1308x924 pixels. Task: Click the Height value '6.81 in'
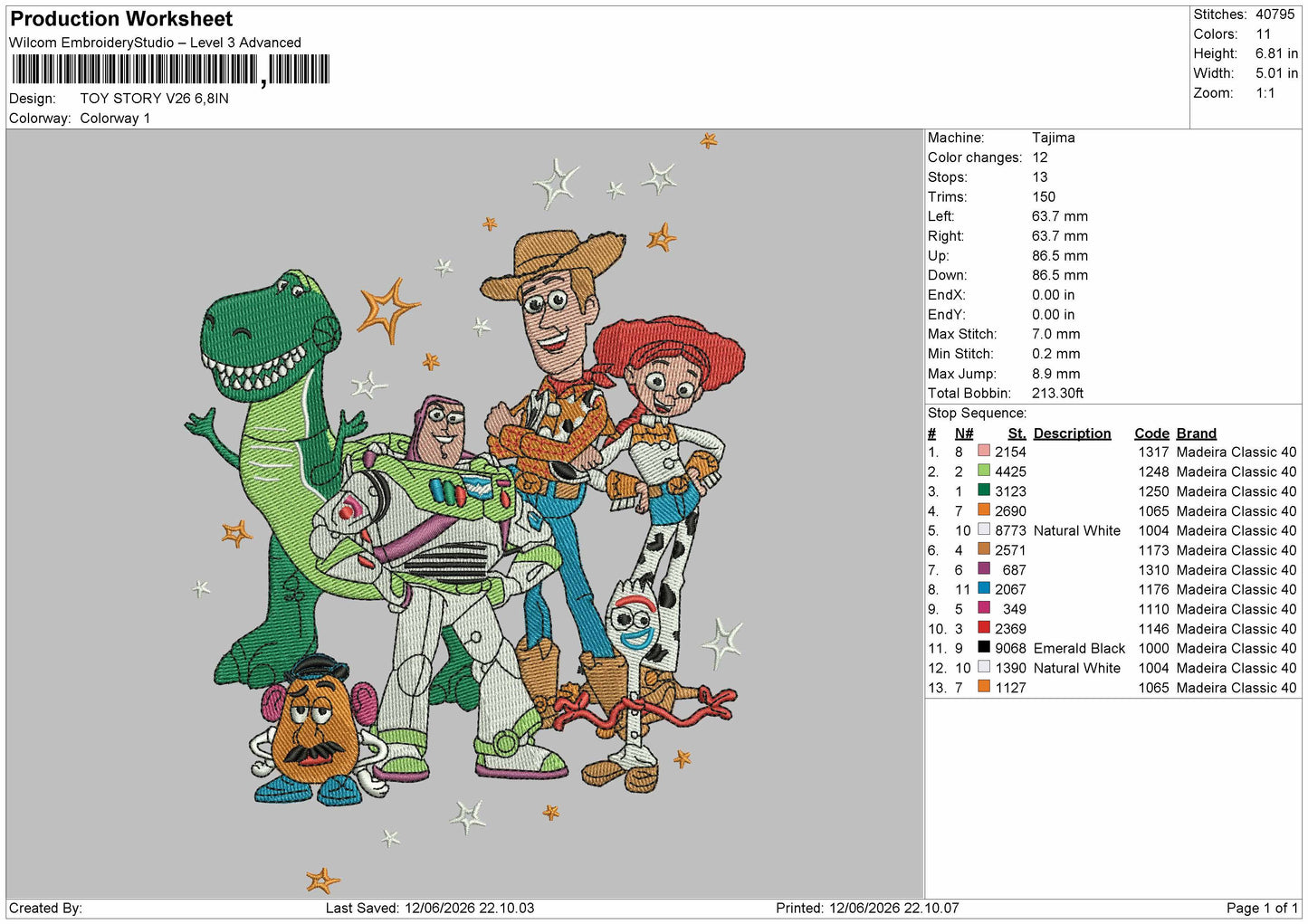point(1276,54)
